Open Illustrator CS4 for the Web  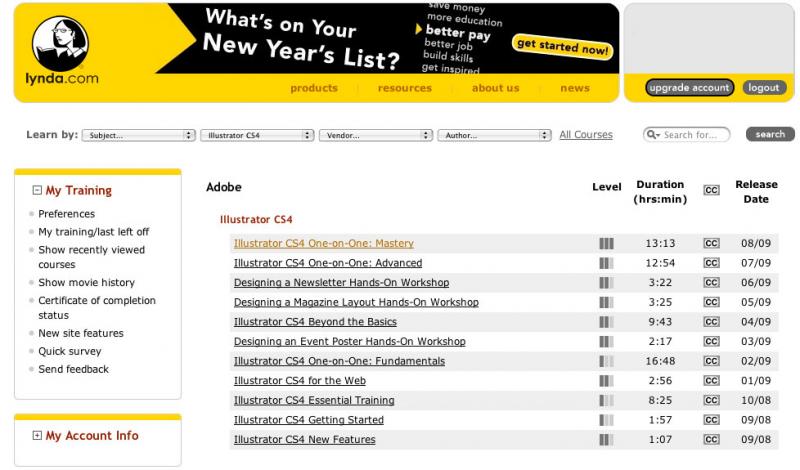[299, 381]
